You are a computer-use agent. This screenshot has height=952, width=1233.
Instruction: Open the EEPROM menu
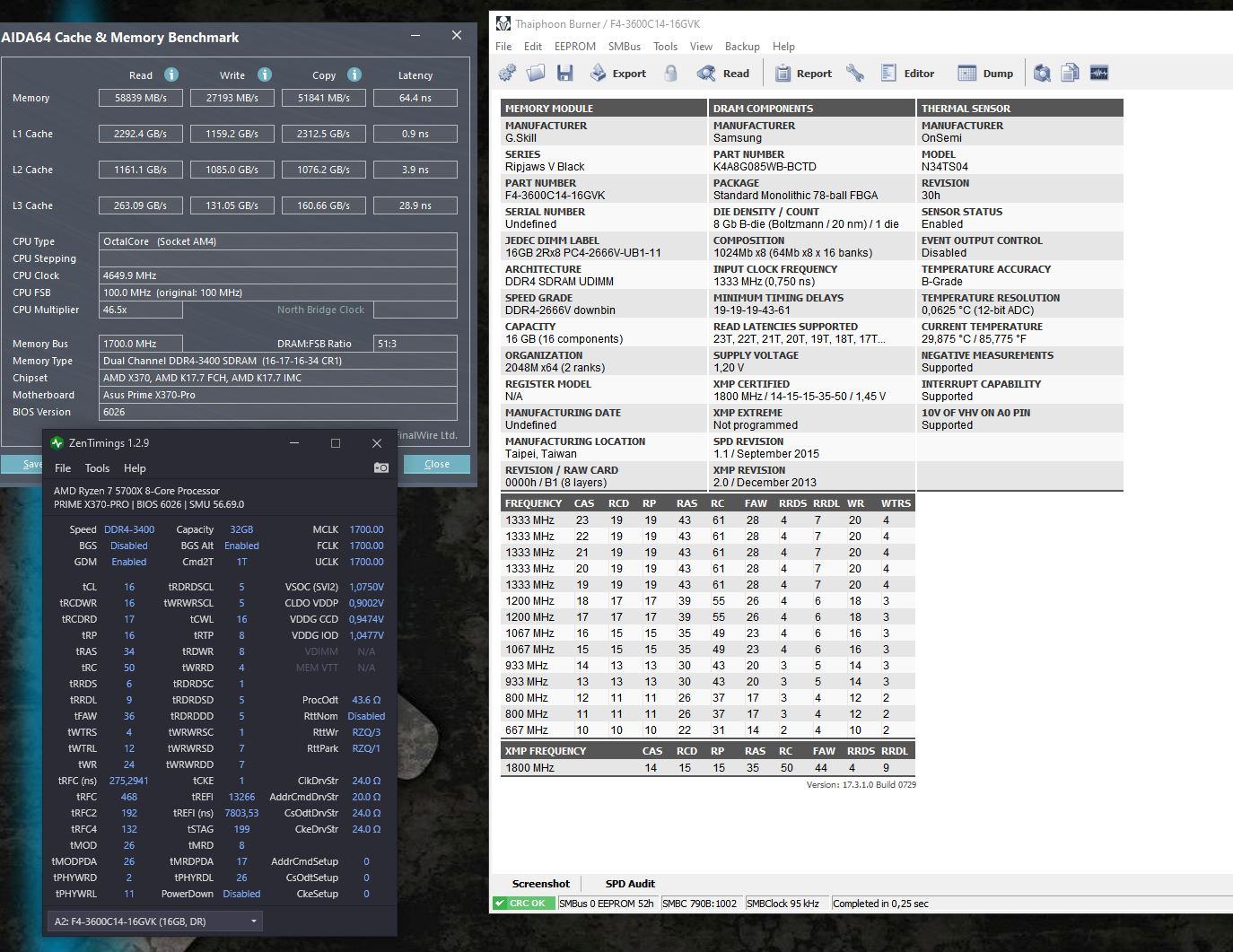pyautogui.click(x=575, y=46)
